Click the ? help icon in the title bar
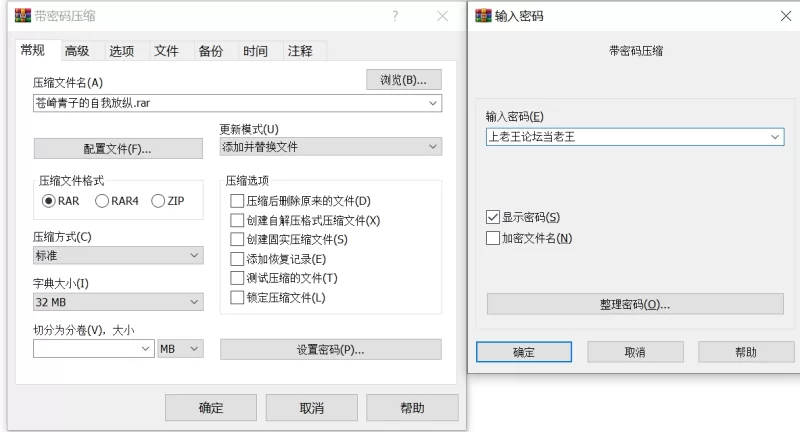800x432 pixels. 395,17
